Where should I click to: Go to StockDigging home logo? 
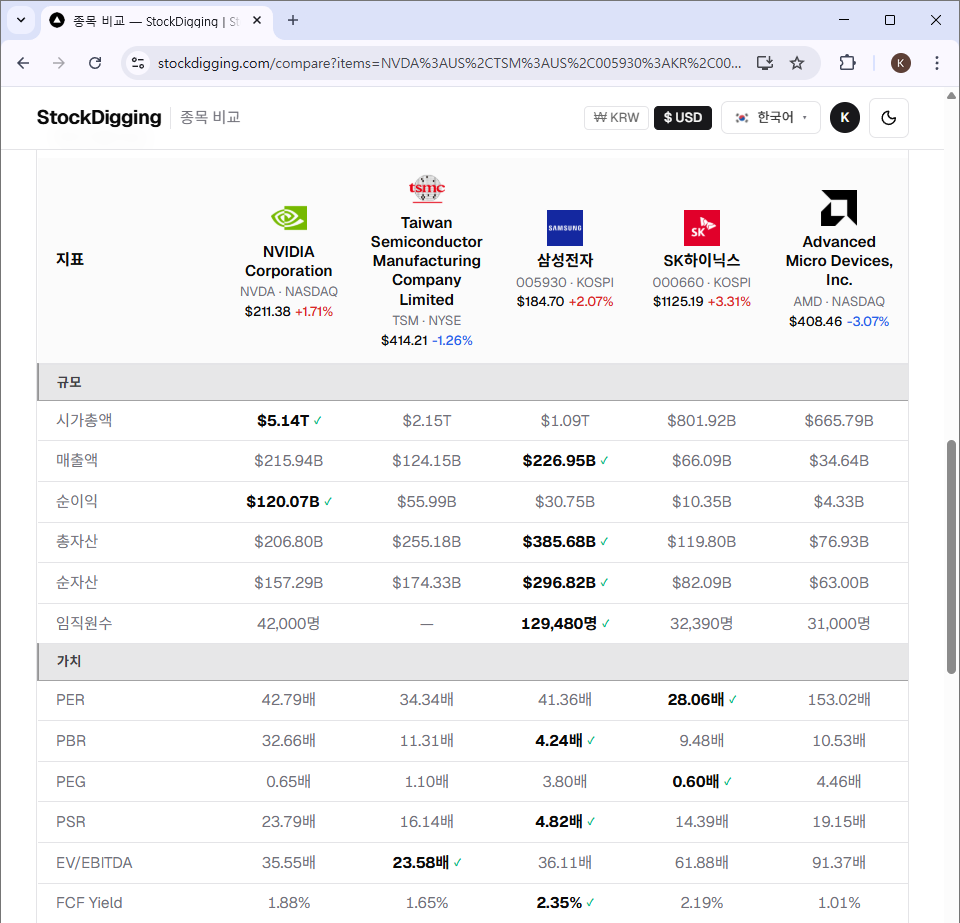(99, 117)
